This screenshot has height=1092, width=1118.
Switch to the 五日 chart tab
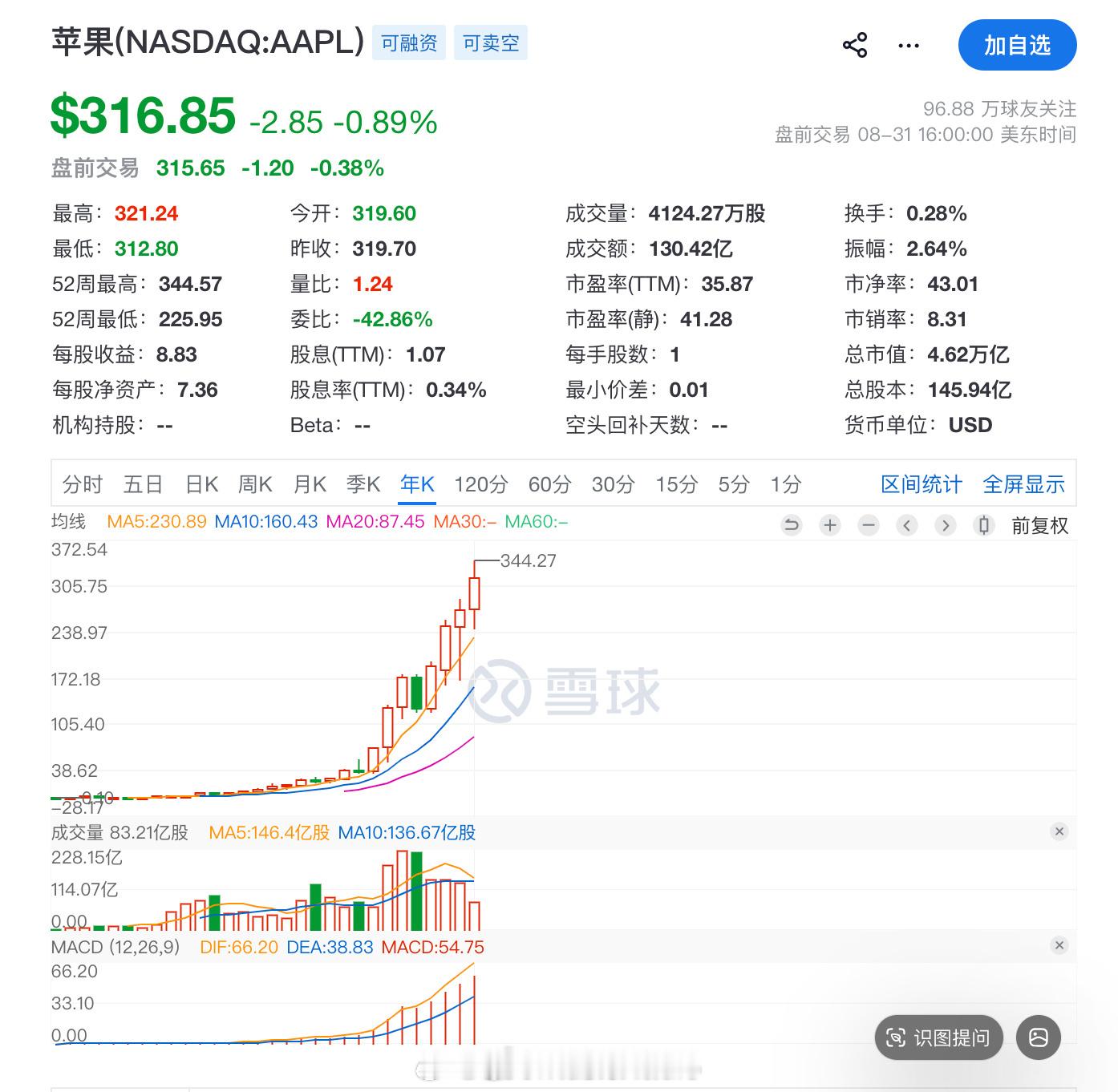tap(143, 484)
